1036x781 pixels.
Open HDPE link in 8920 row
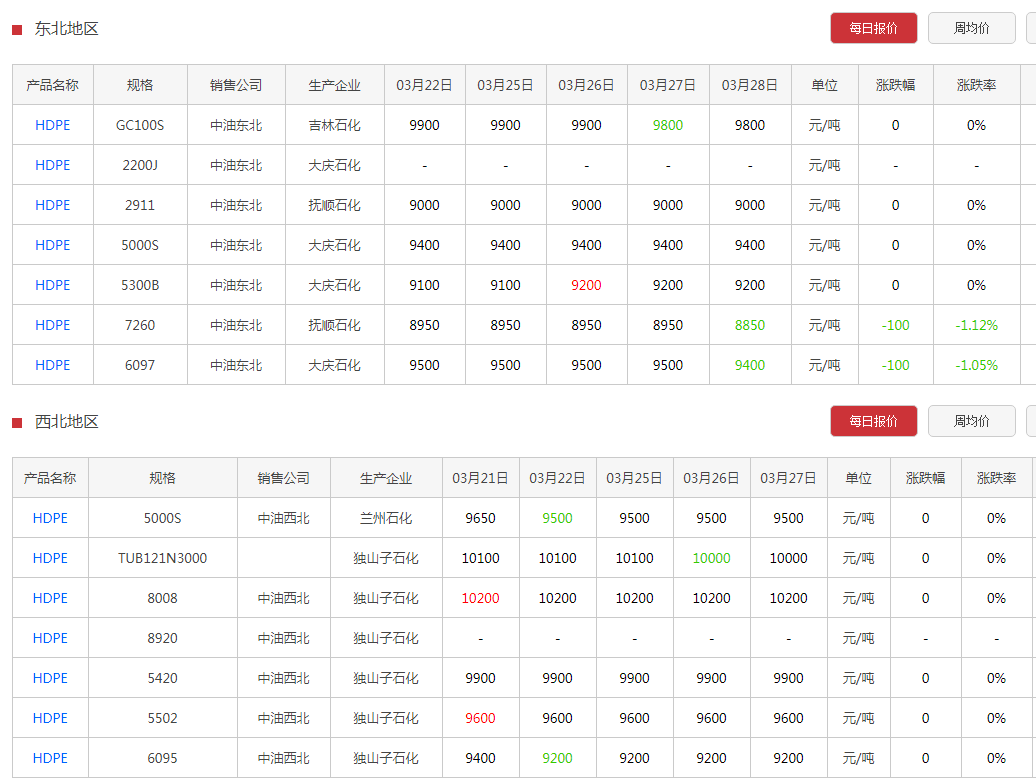pos(50,638)
